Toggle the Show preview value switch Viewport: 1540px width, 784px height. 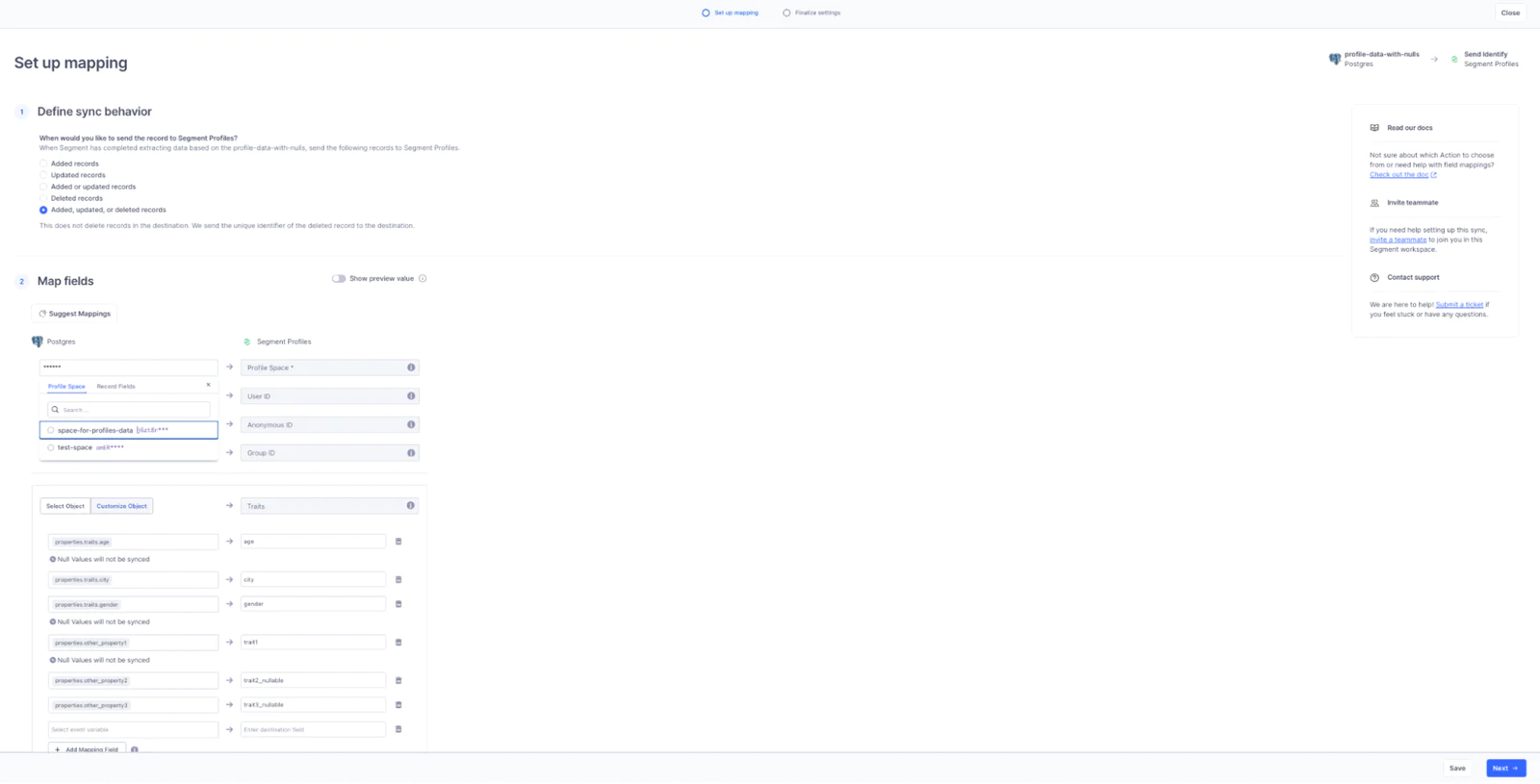[x=339, y=279]
